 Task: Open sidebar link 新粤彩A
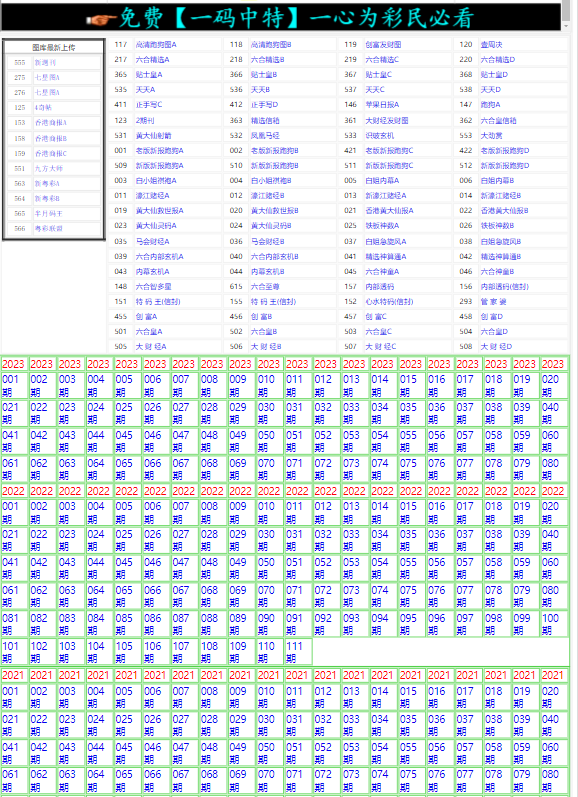47,183
